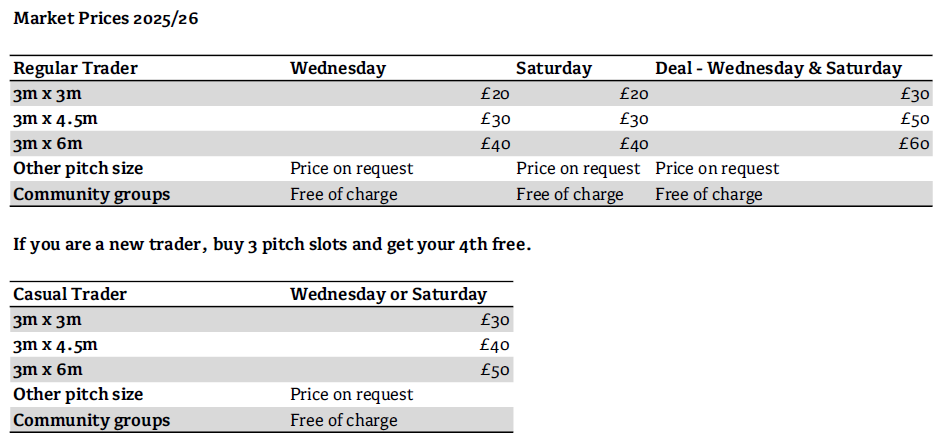
Task: Click the Wednesday or Saturday column header
Action: pyautogui.click(x=389, y=294)
